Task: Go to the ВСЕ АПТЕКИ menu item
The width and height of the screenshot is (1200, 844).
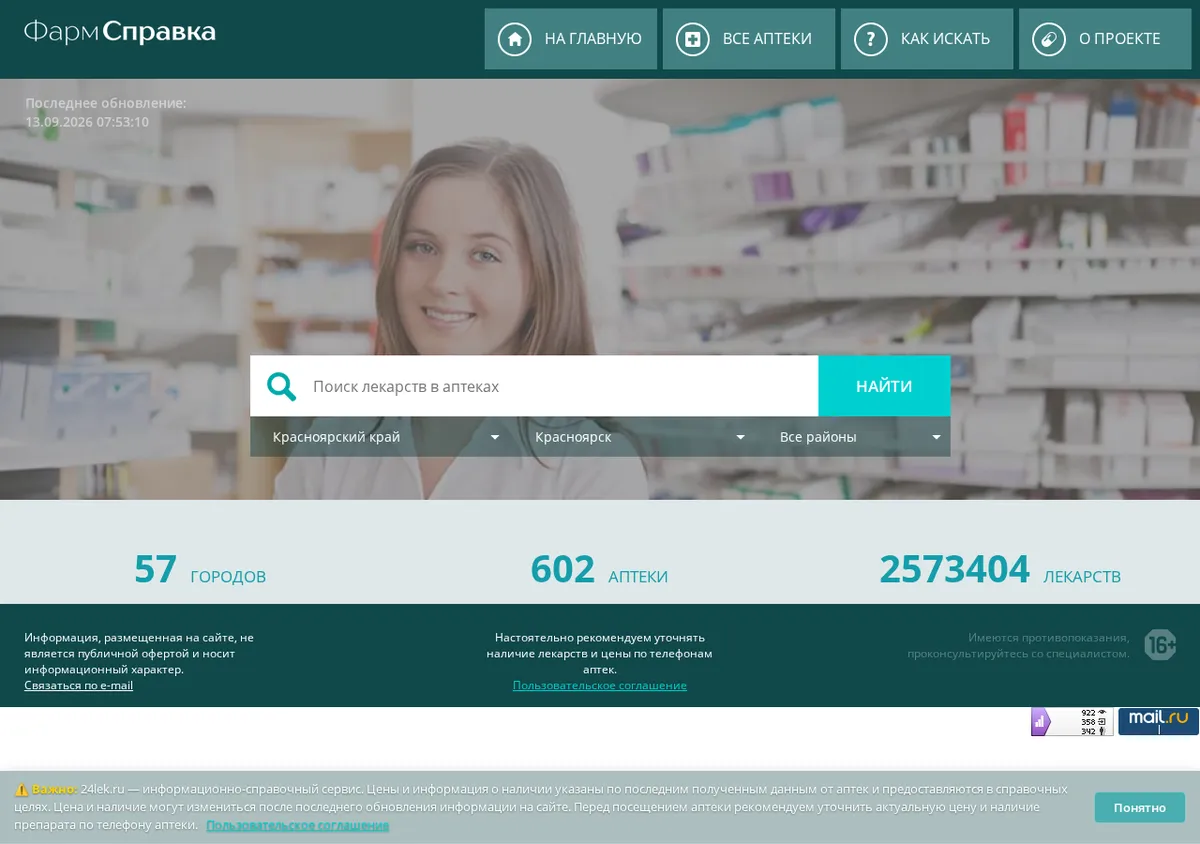Action: point(749,39)
